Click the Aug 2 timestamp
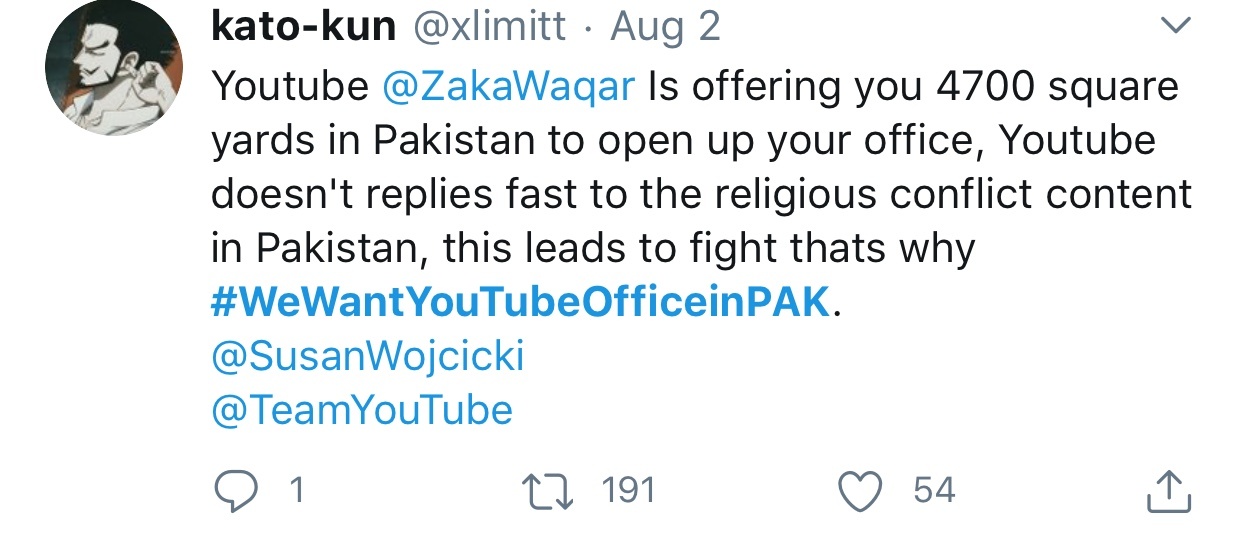Viewport: 1242px width, 542px height. pyautogui.click(x=666, y=27)
